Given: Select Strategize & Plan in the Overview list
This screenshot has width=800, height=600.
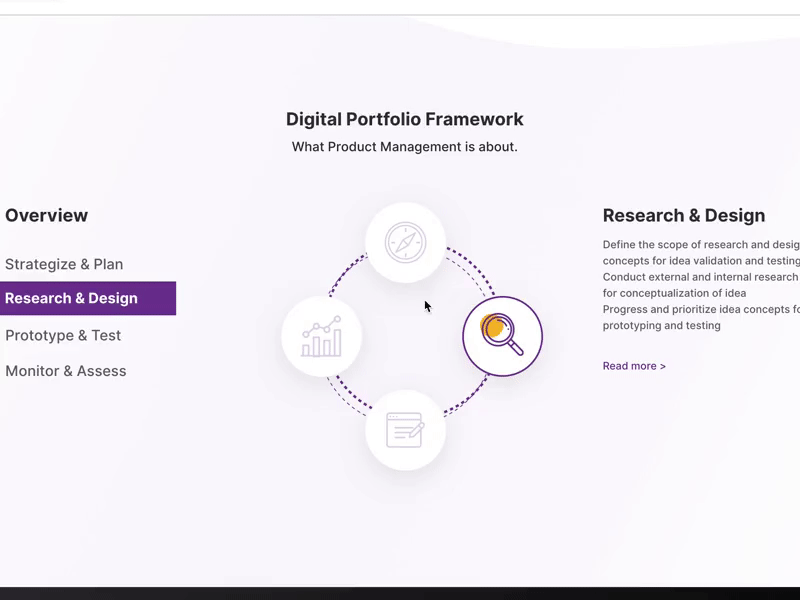Looking at the screenshot, I should point(64,264).
